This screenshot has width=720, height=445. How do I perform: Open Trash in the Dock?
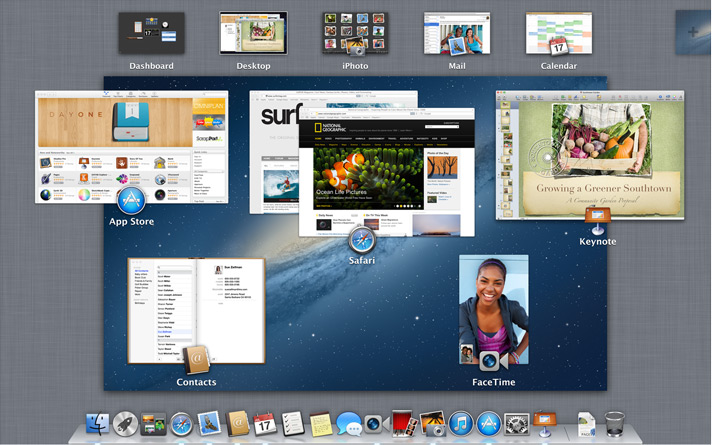(x=615, y=425)
